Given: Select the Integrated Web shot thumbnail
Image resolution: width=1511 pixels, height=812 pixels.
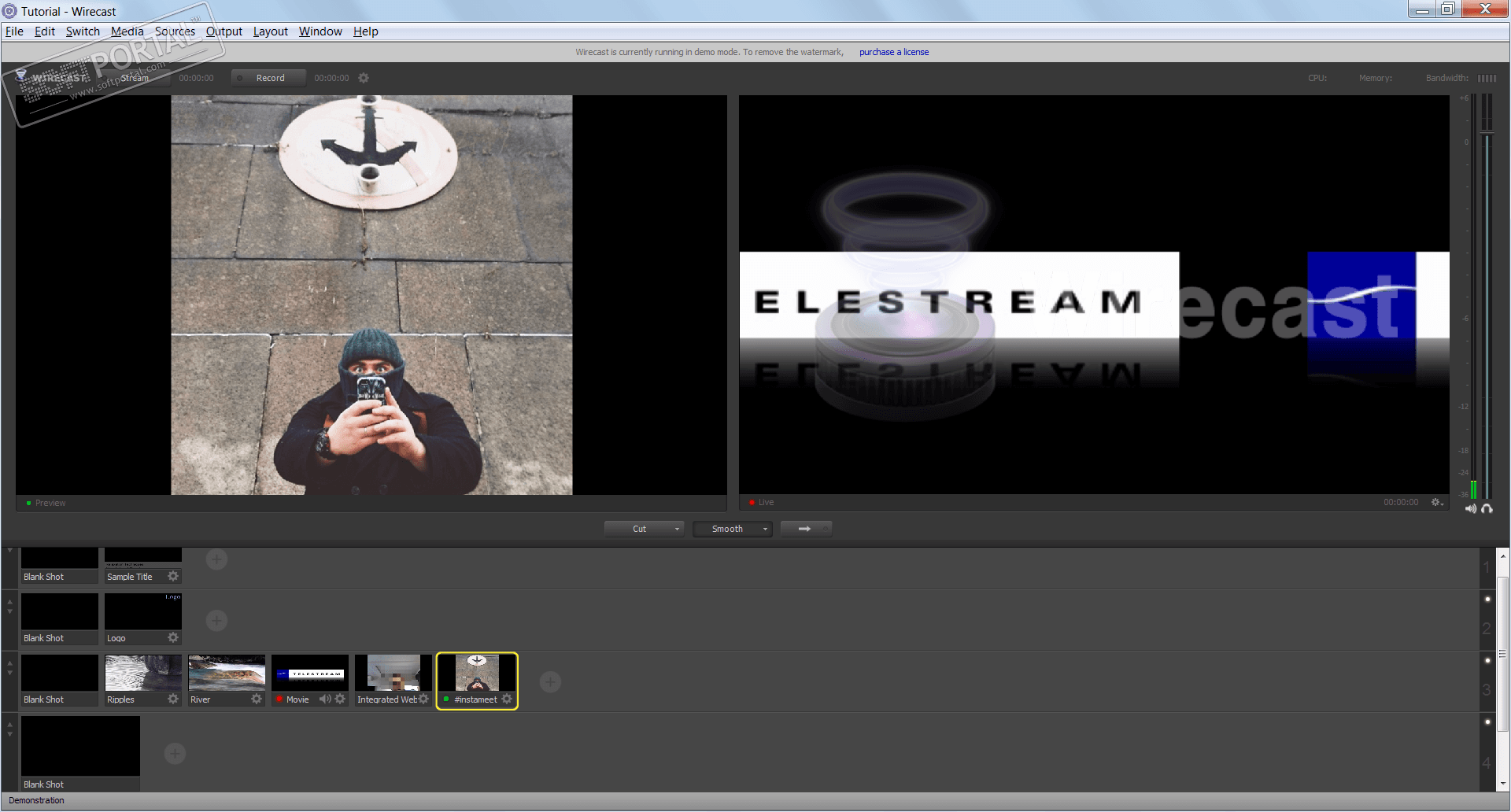Looking at the screenshot, I should pos(393,673).
